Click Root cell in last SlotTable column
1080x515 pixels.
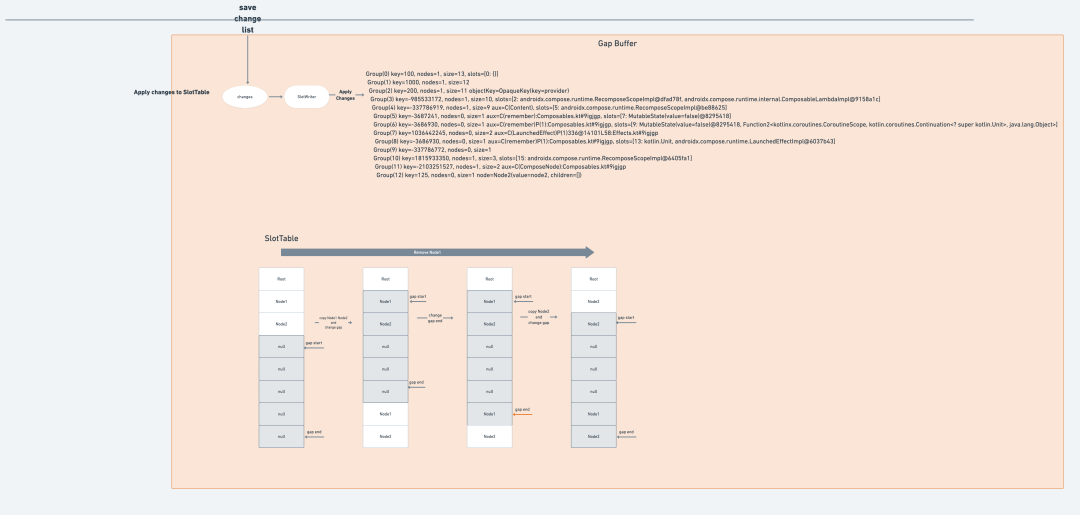(594, 279)
